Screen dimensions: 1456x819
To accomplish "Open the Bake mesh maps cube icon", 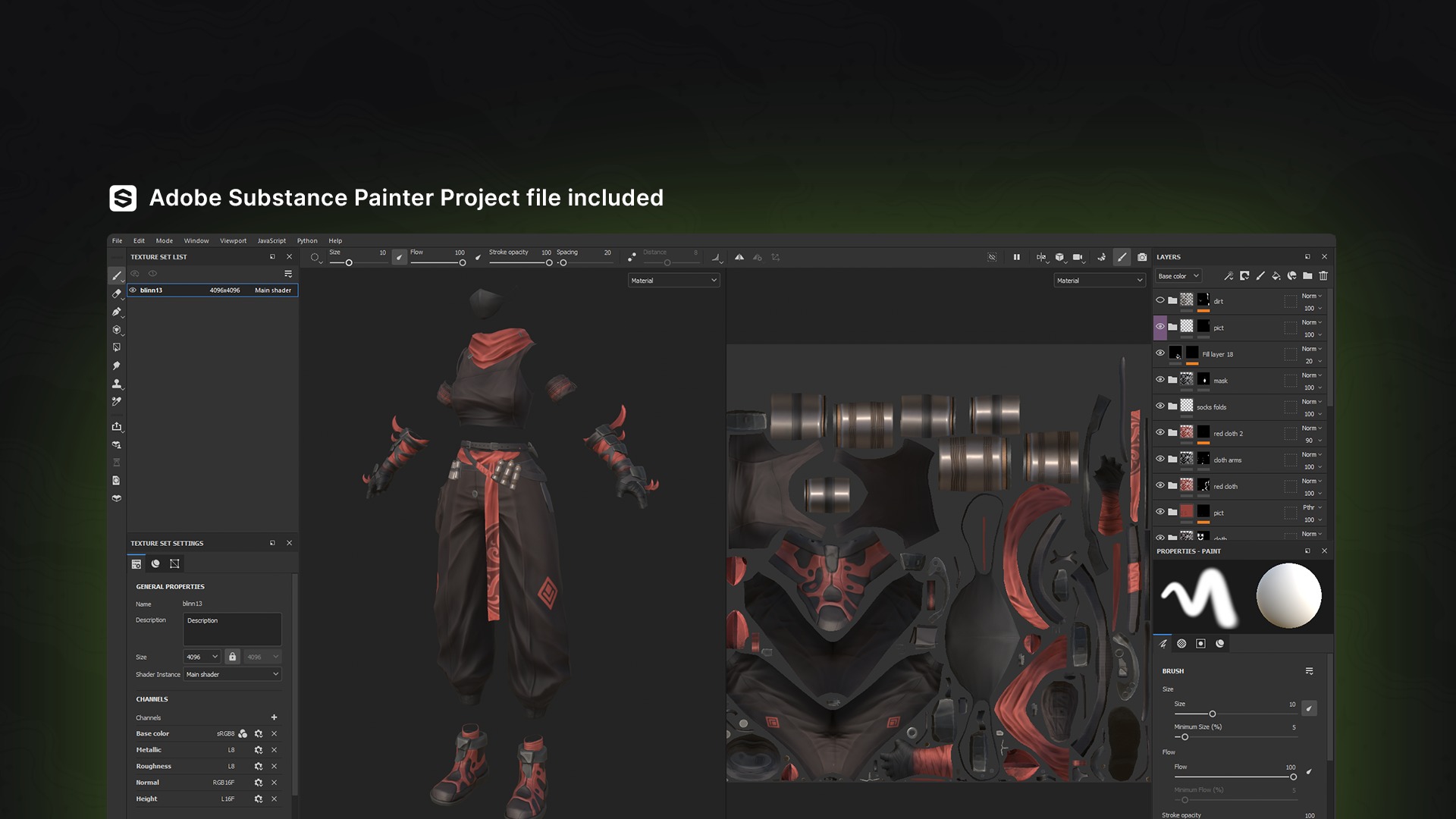I will point(117,498).
